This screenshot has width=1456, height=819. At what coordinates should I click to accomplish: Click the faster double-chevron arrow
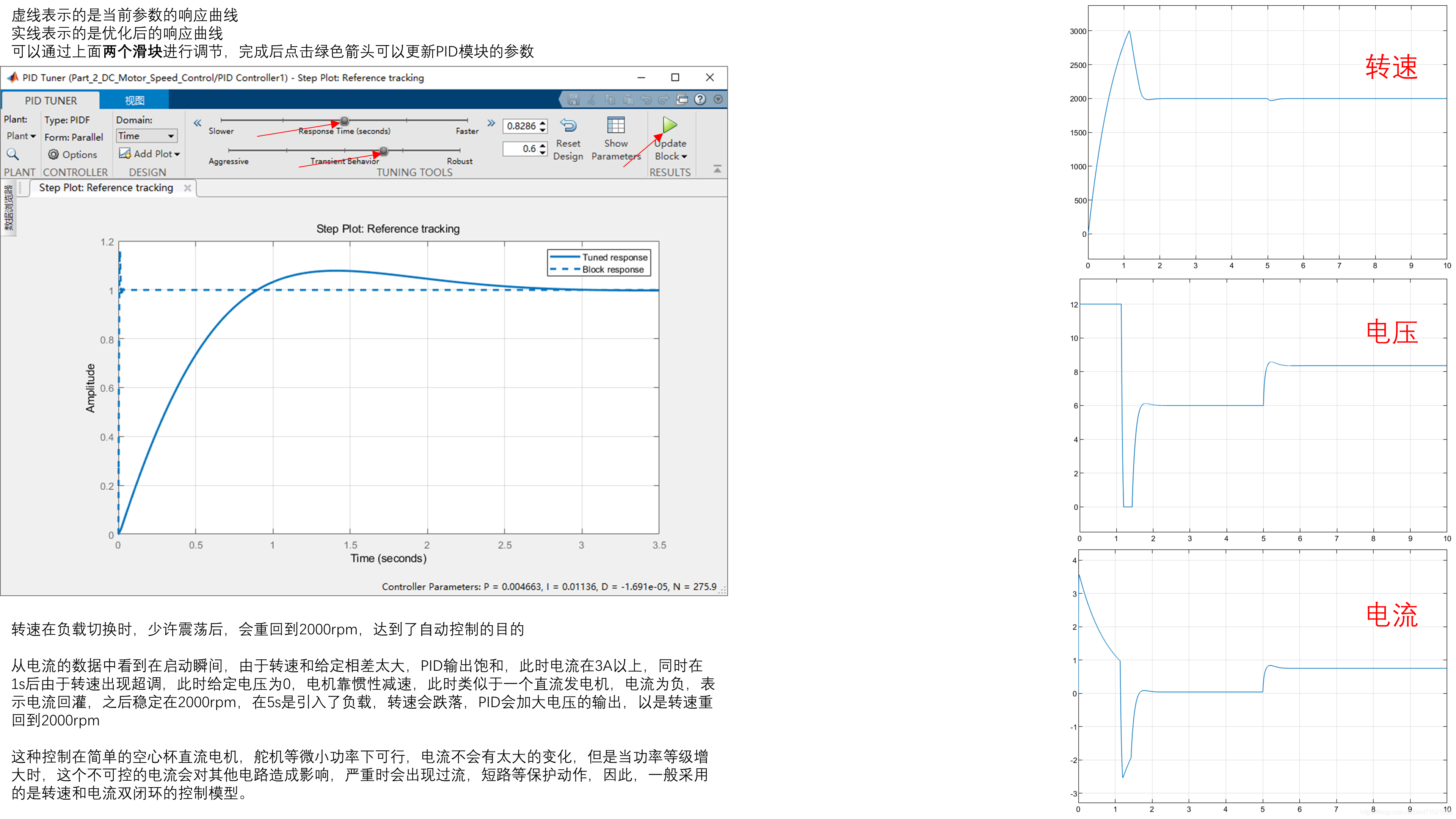click(491, 122)
